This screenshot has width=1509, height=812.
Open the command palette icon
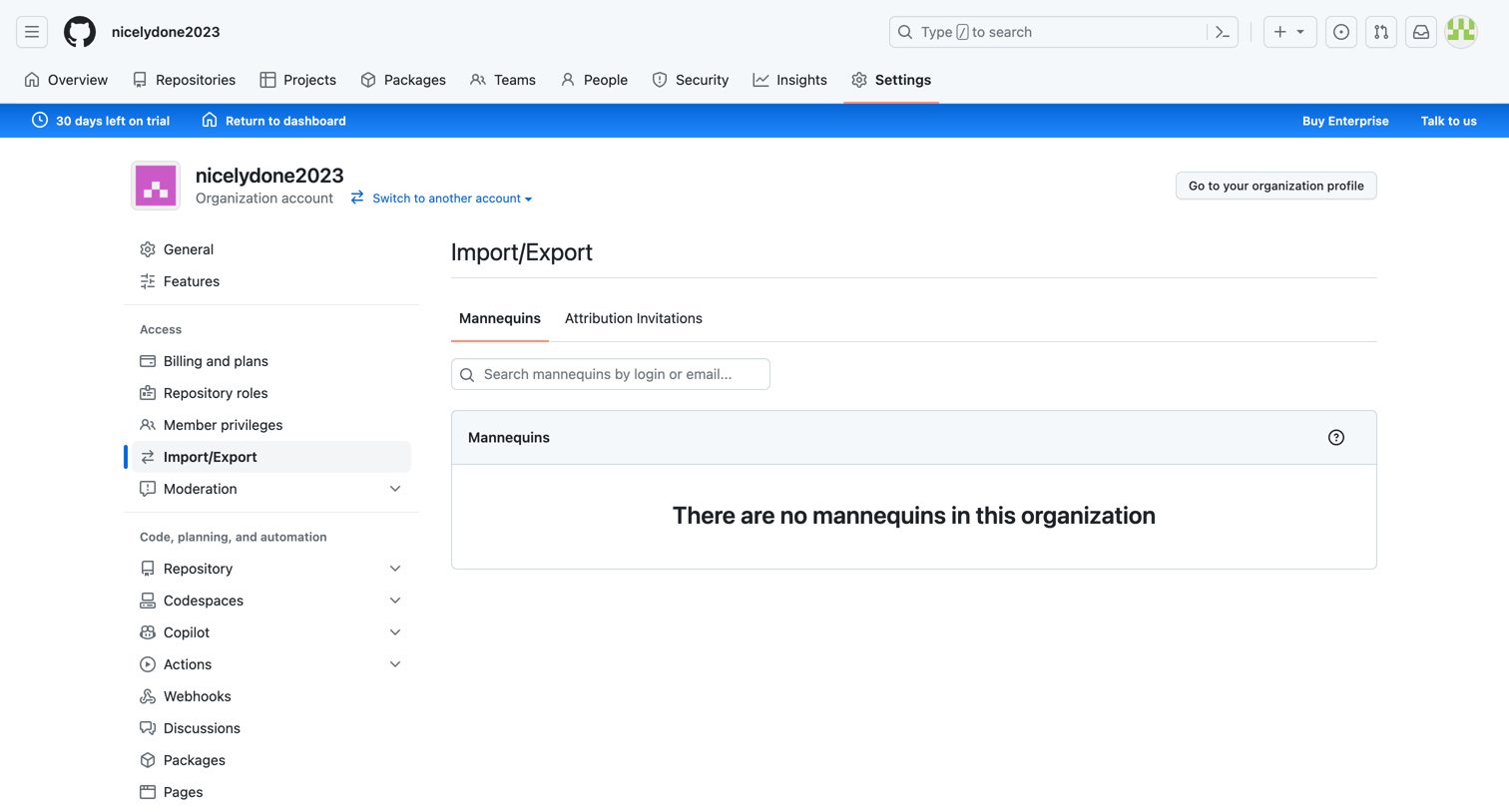tap(1223, 32)
